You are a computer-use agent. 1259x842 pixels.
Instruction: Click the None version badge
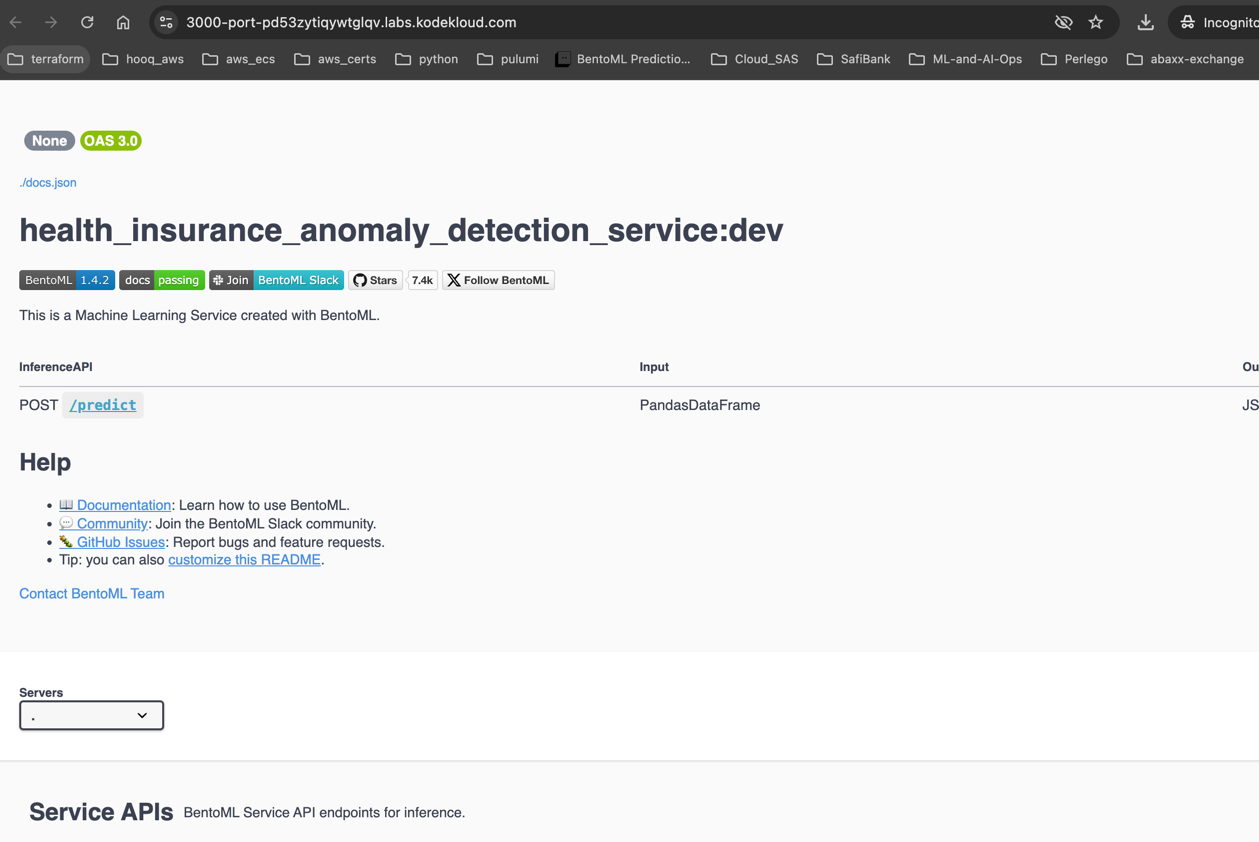click(49, 141)
